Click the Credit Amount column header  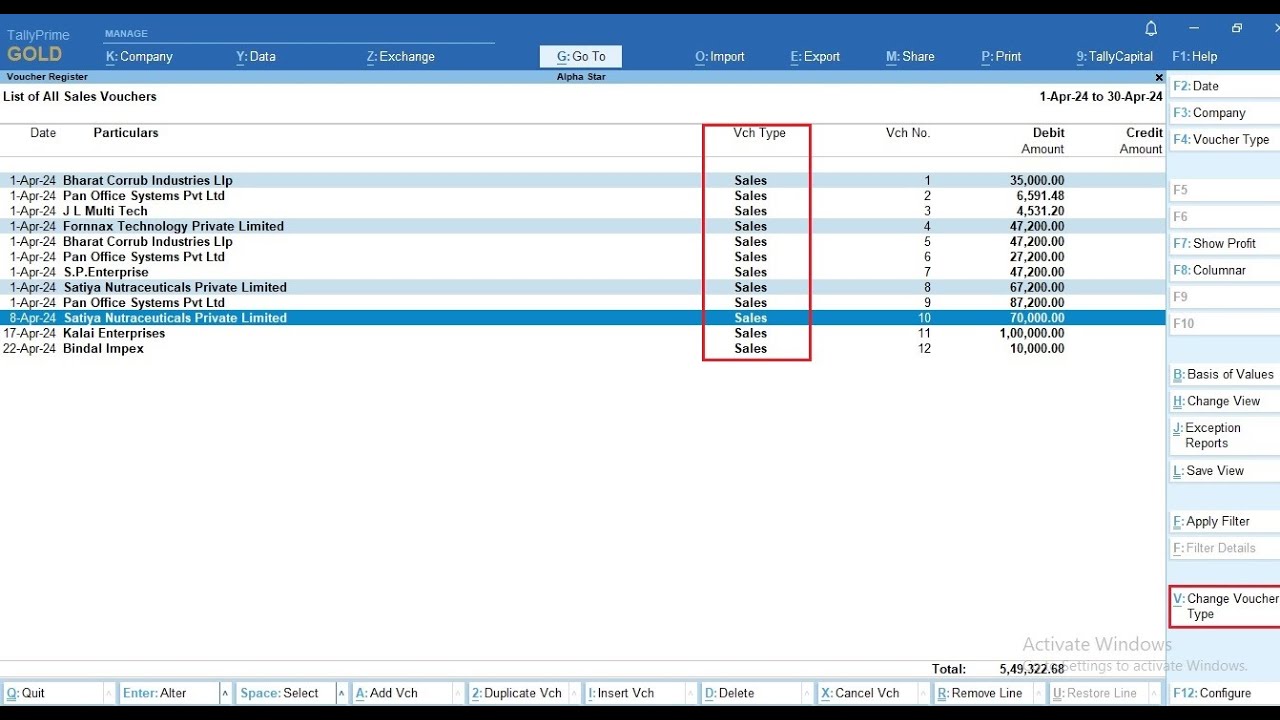pyautogui.click(x=1141, y=141)
